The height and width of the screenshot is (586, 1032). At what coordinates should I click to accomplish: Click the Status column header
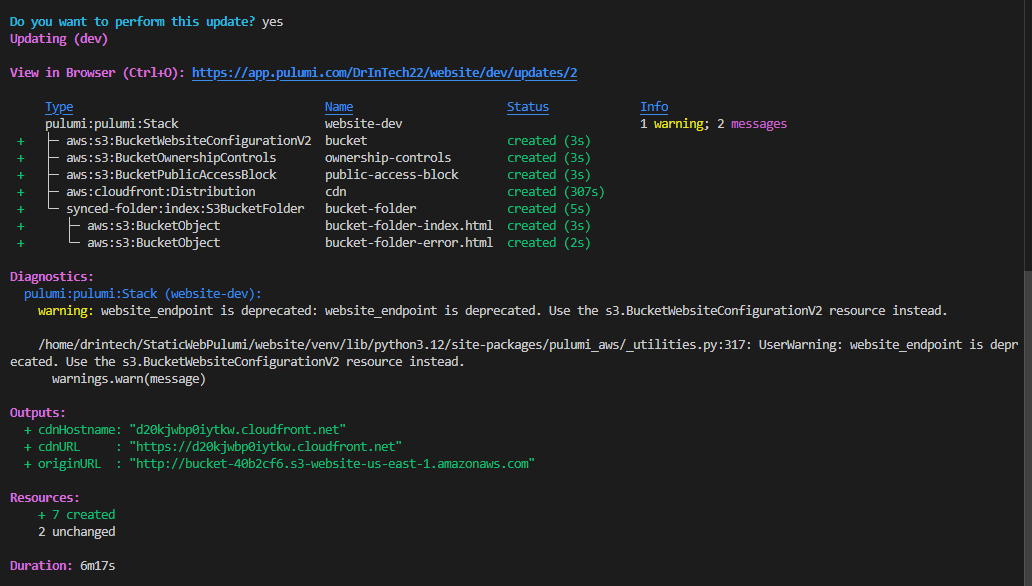(x=528, y=107)
